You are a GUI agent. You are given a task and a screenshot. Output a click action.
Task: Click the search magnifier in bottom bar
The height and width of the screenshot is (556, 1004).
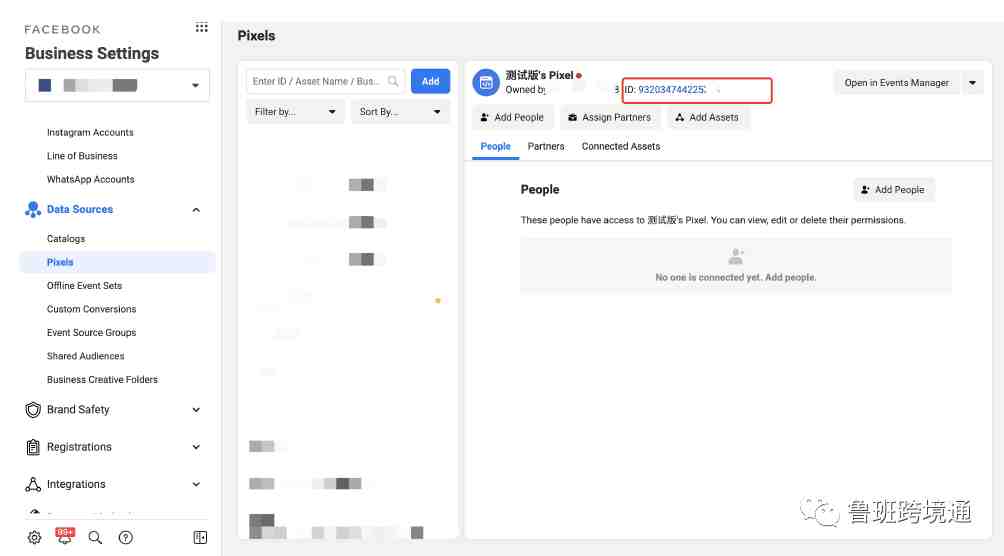pyautogui.click(x=95, y=537)
